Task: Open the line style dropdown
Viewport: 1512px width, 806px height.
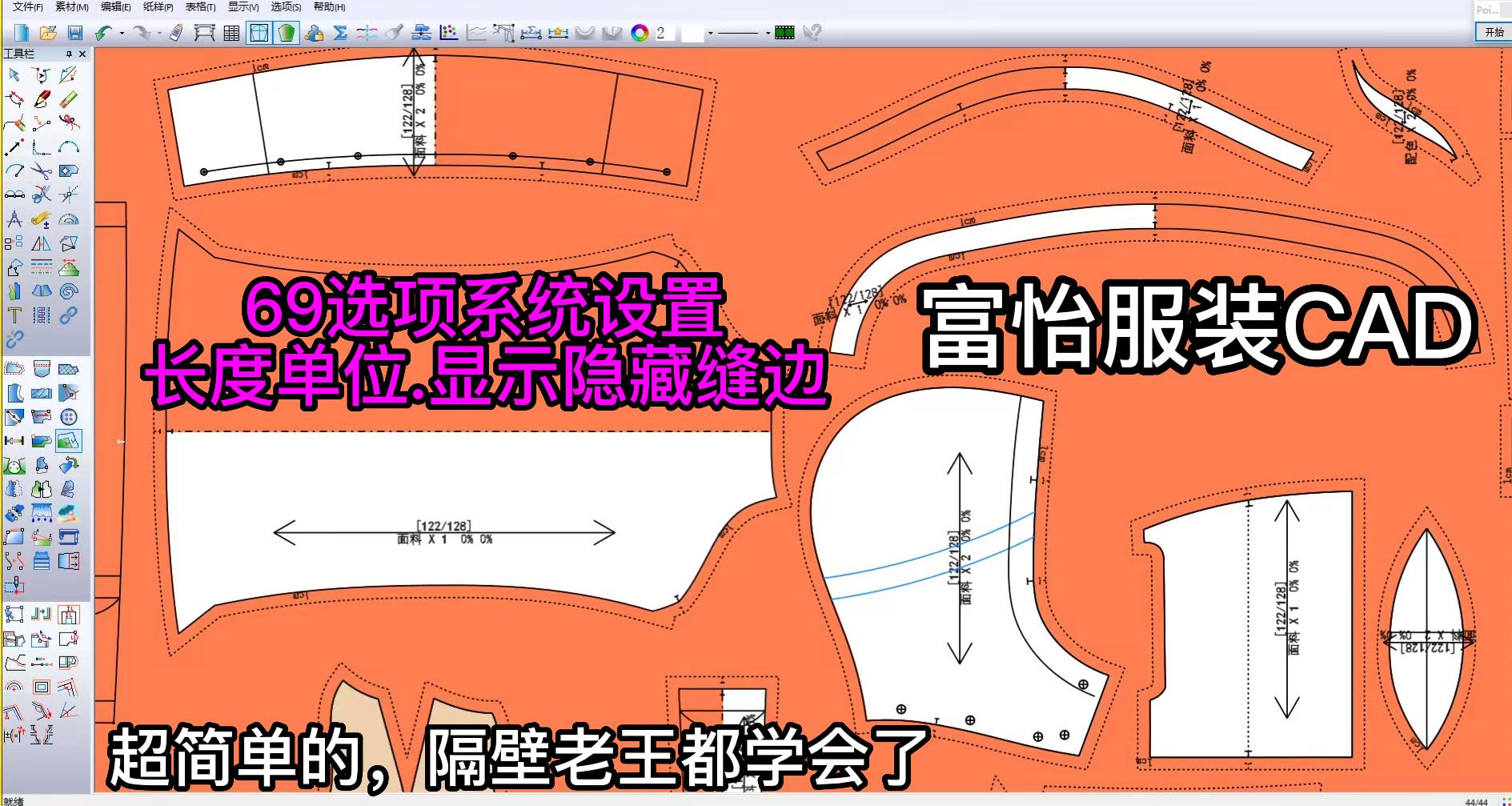Action: (x=768, y=34)
